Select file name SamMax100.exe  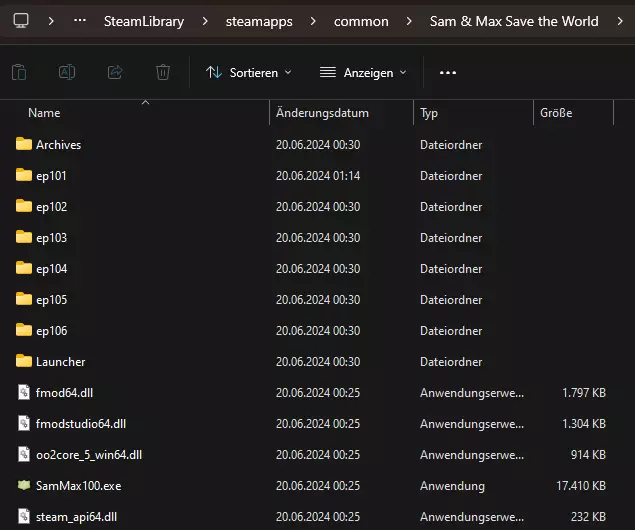(x=78, y=485)
